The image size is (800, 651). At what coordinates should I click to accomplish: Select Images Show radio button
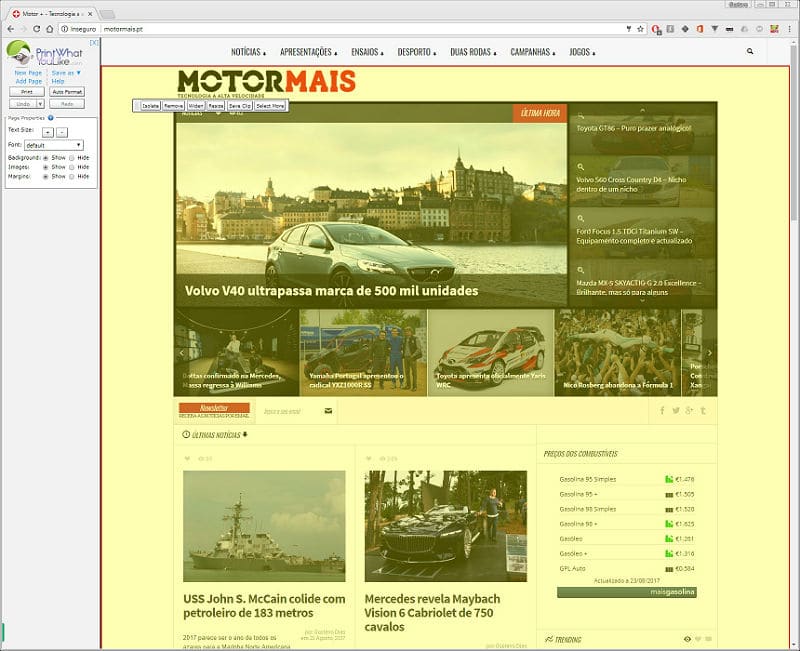click(x=45, y=167)
